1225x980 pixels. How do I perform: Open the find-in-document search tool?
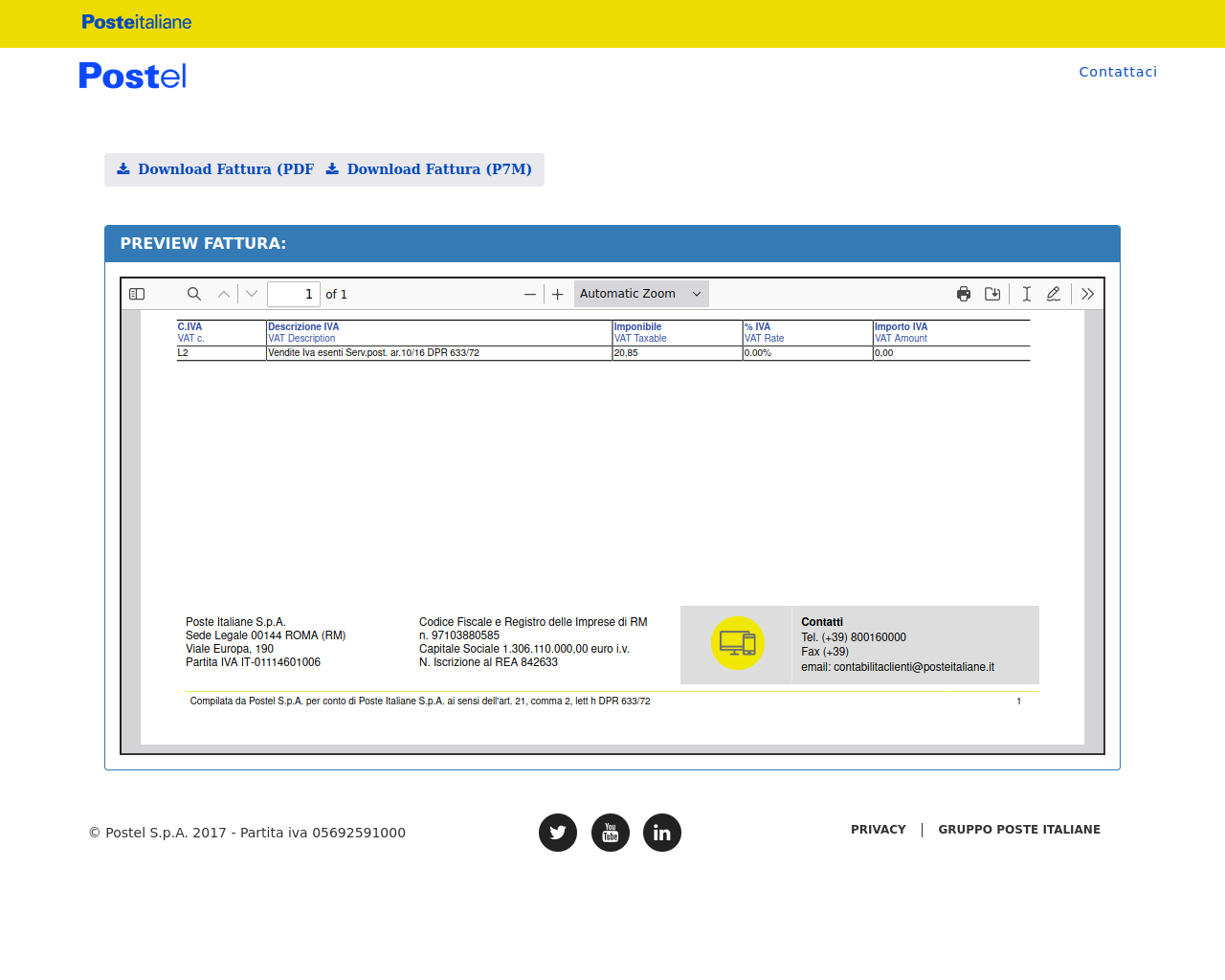(x=194, y=294)
